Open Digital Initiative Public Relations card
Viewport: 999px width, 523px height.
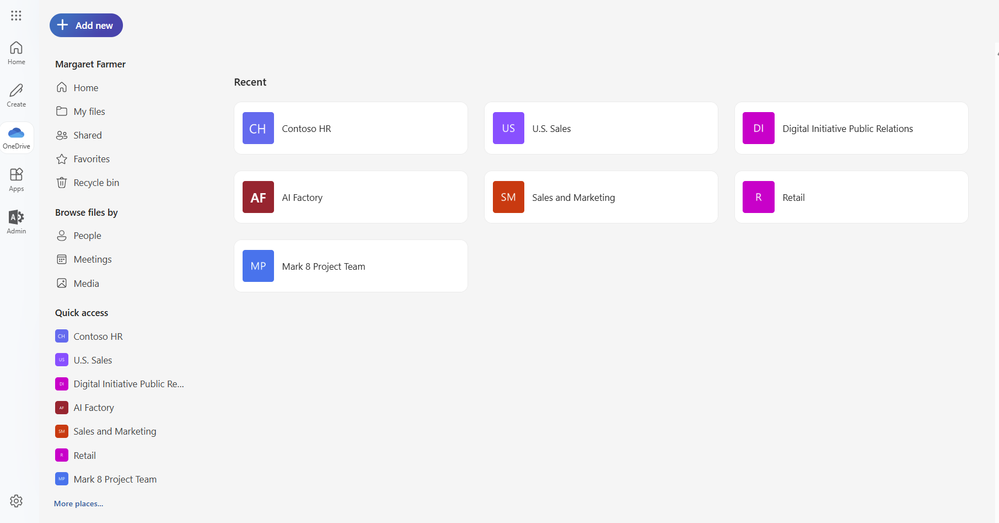click(x=850, y=128)
